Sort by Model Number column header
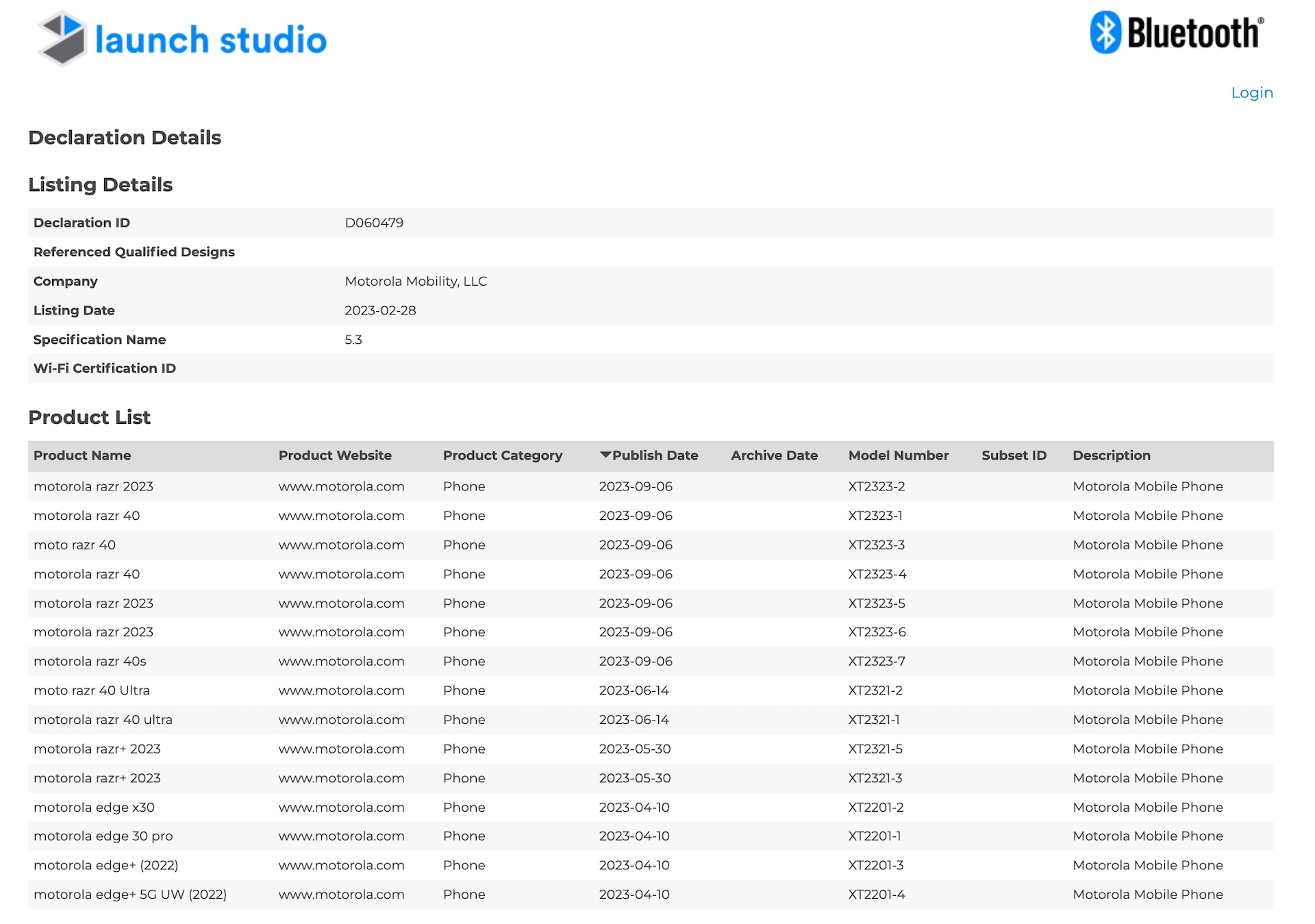The image size is (1315, 924). pyautogui.click(x=898, y=455)
